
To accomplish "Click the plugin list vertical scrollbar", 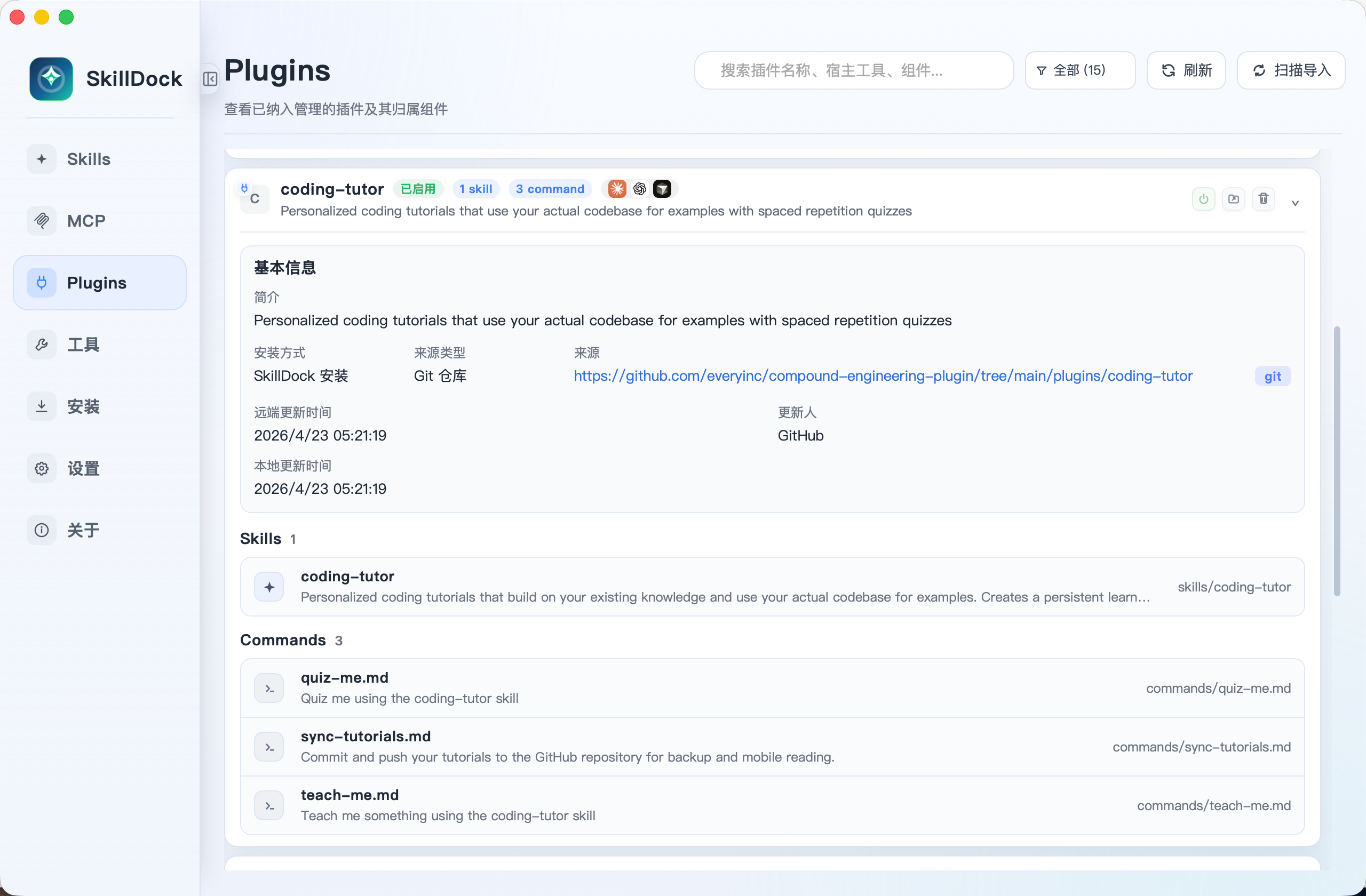I will pyautogui.click(x=1337, y=461).
